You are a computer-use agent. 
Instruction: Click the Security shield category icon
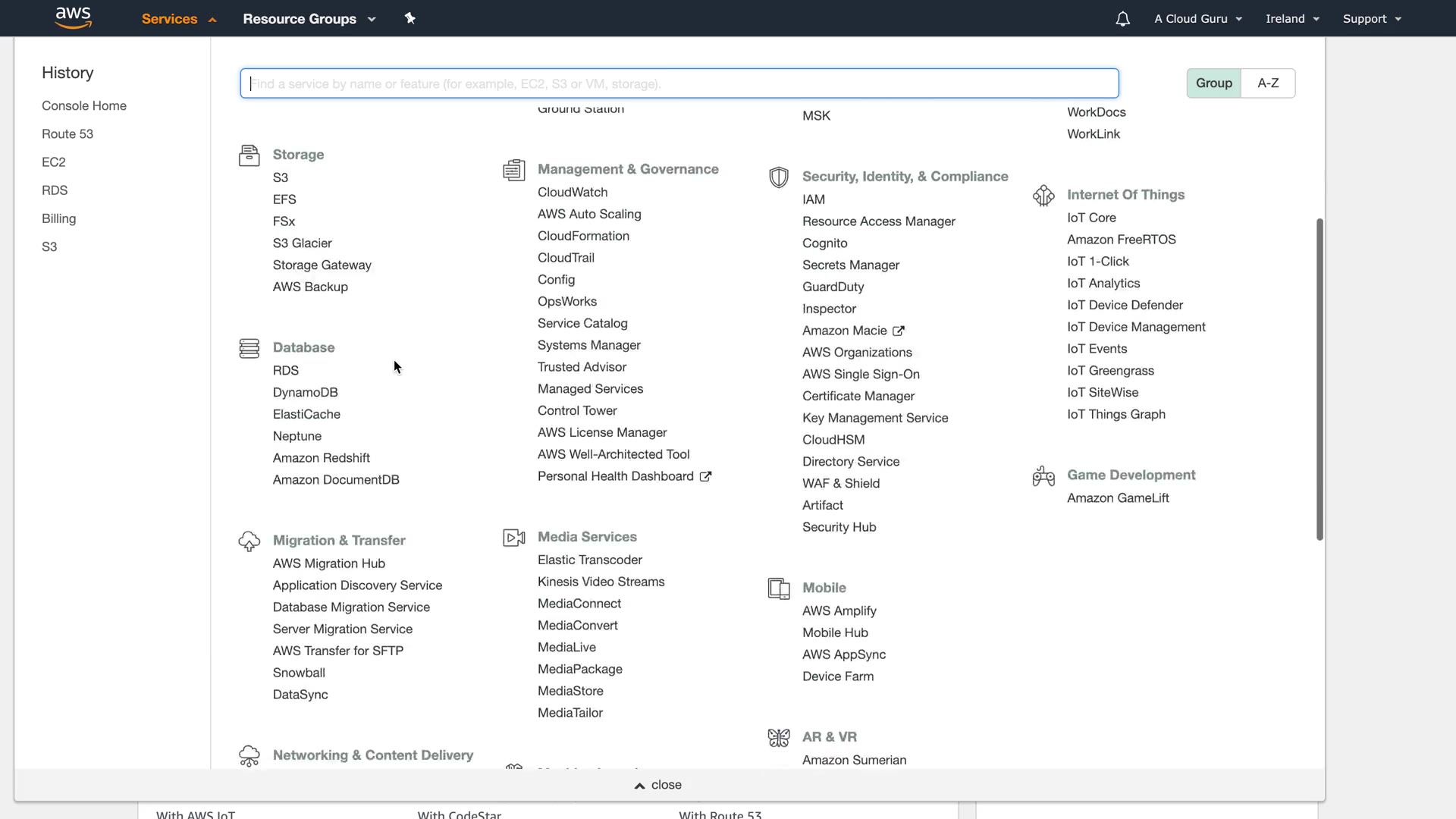click(x=778, y=177)
